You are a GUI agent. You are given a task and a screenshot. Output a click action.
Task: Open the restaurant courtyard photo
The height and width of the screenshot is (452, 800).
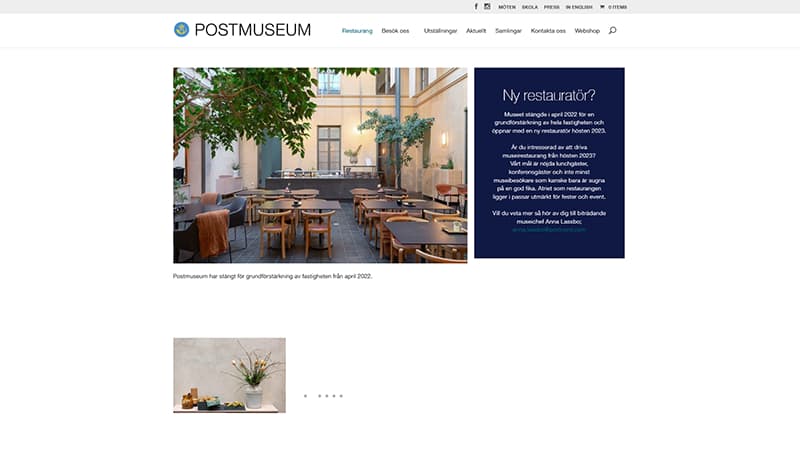[320, 165]
